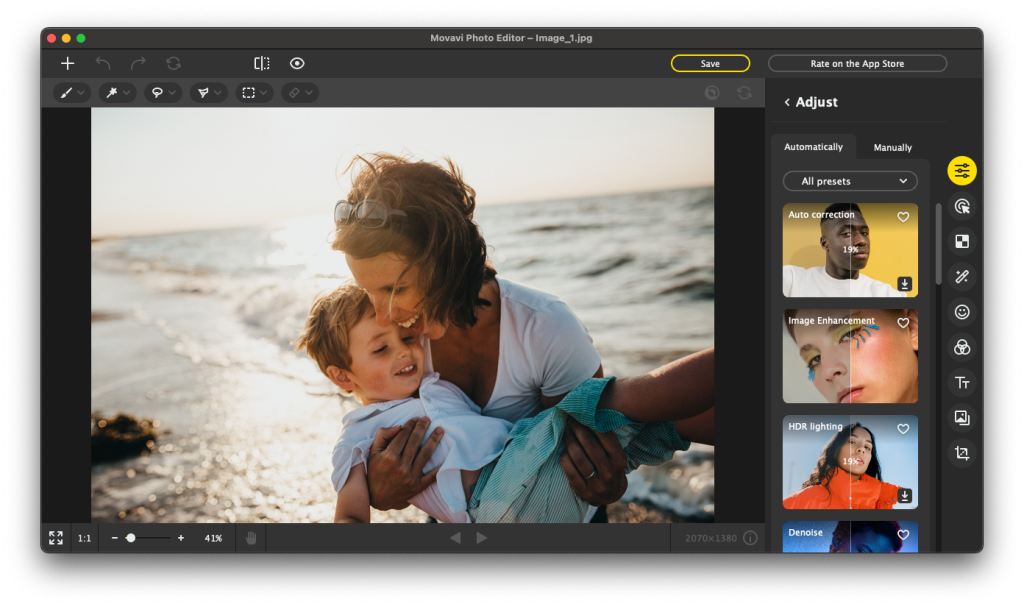The image size is (1024, 607).
Task: Select the Brush tool in the toolbar
Action: (x=66, y=92)
